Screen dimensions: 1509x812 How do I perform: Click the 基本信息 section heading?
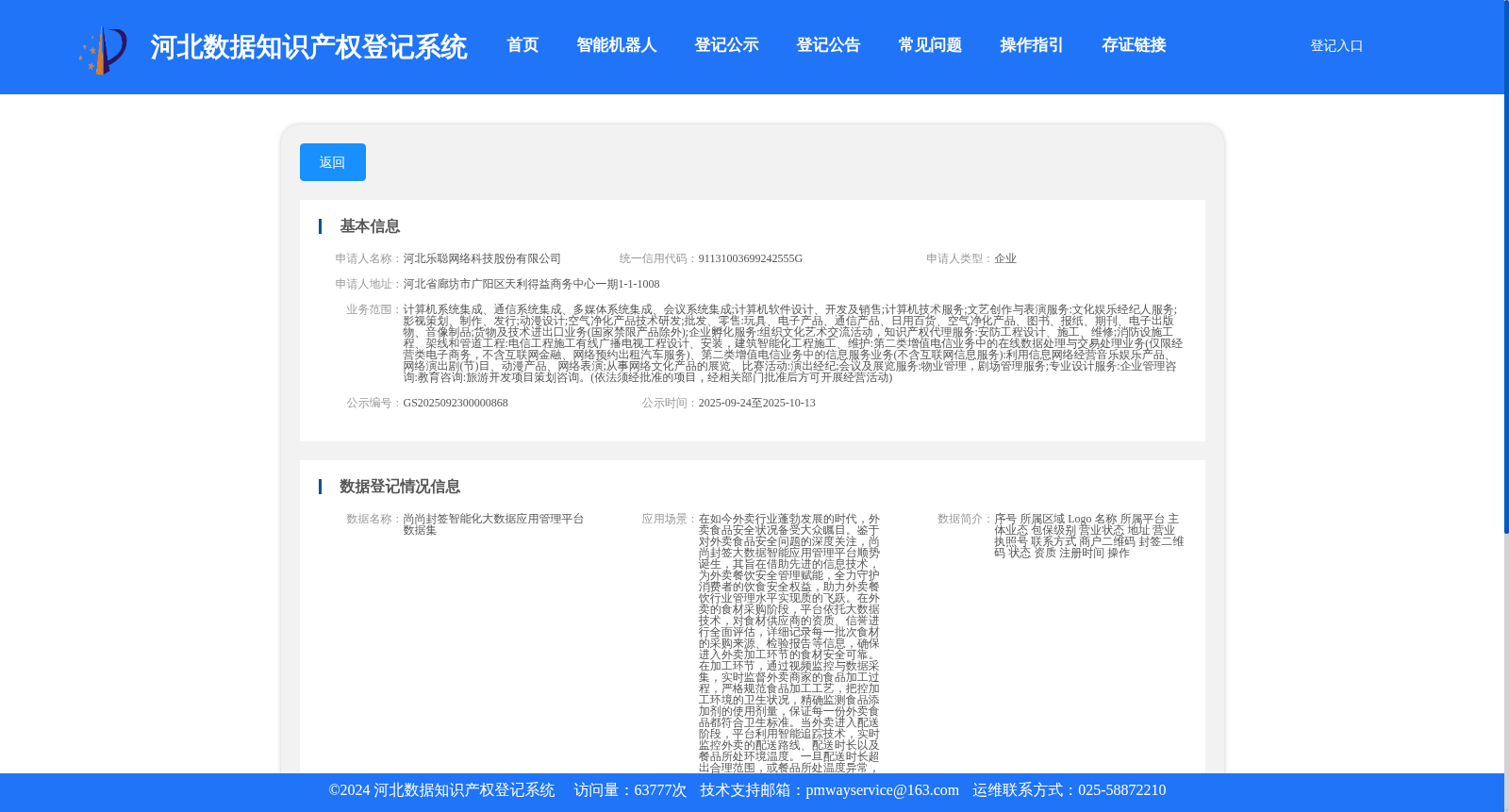(370, 226)
